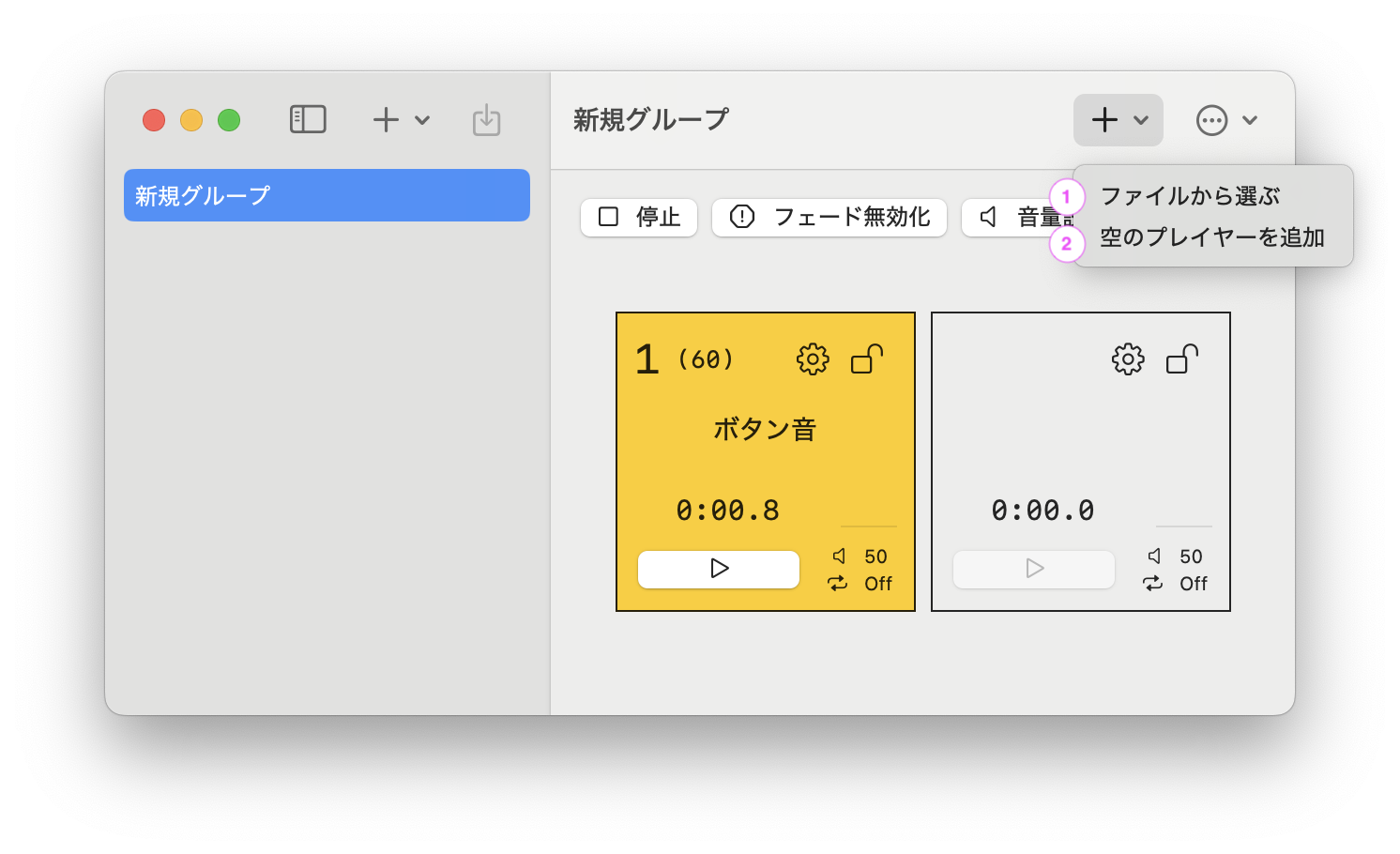Click the player number 1 label
Viewport: 1400px width, 854px height.
tap(647, 359)
